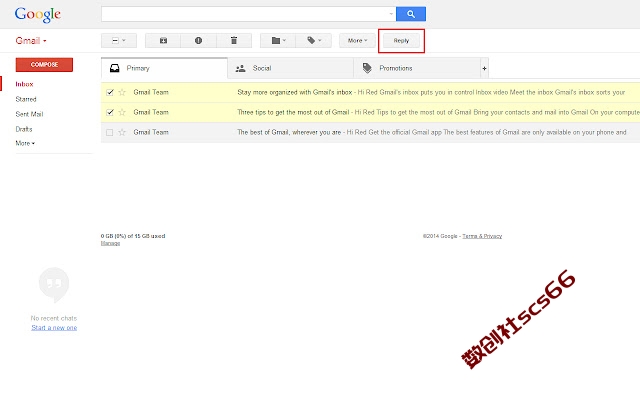The width and height of the screenshot is (640, 400).
Task: Open 'The best of Gmail, wherever you are' email
Action: 370,132
